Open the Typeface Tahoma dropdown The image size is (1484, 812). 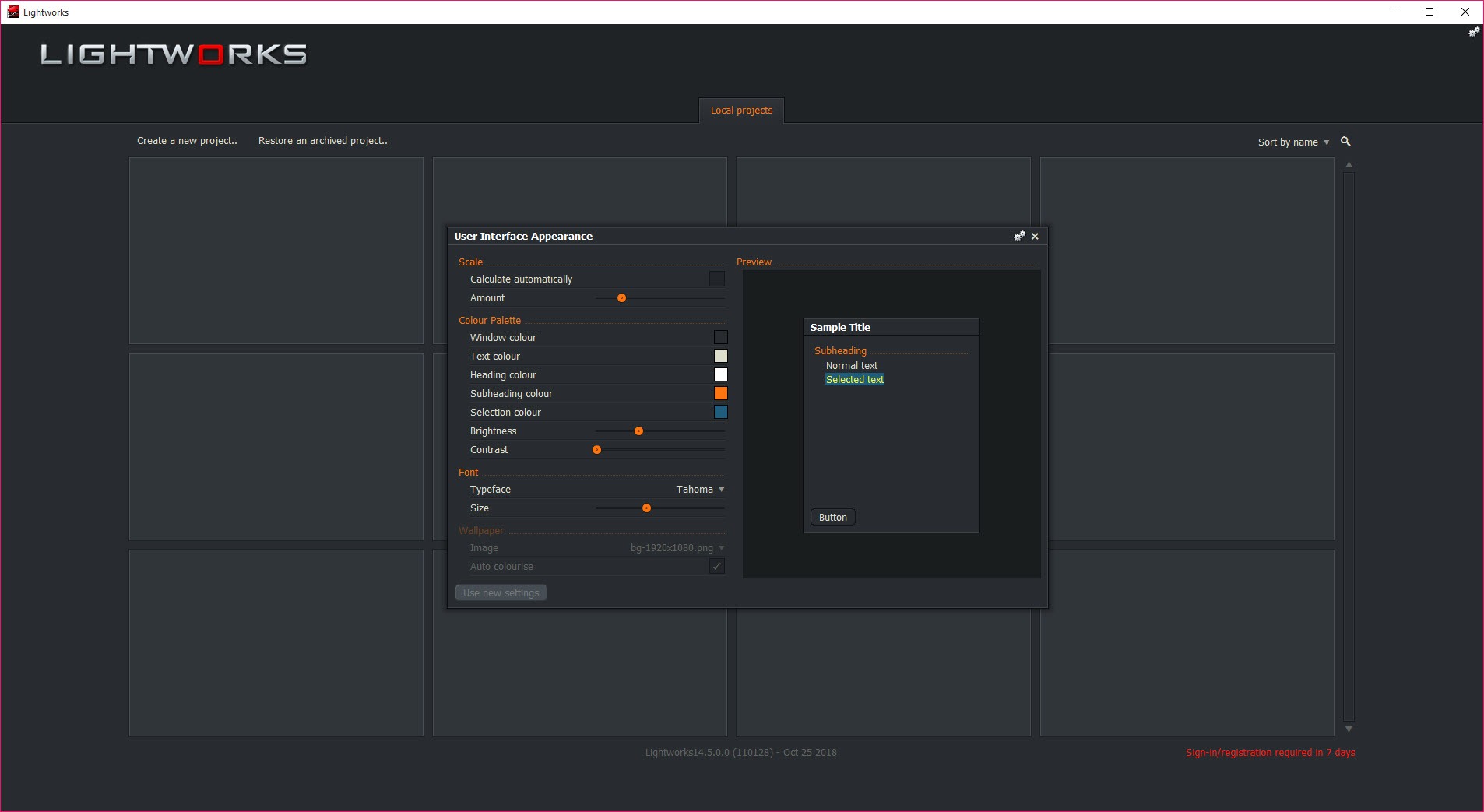[699, 490]
